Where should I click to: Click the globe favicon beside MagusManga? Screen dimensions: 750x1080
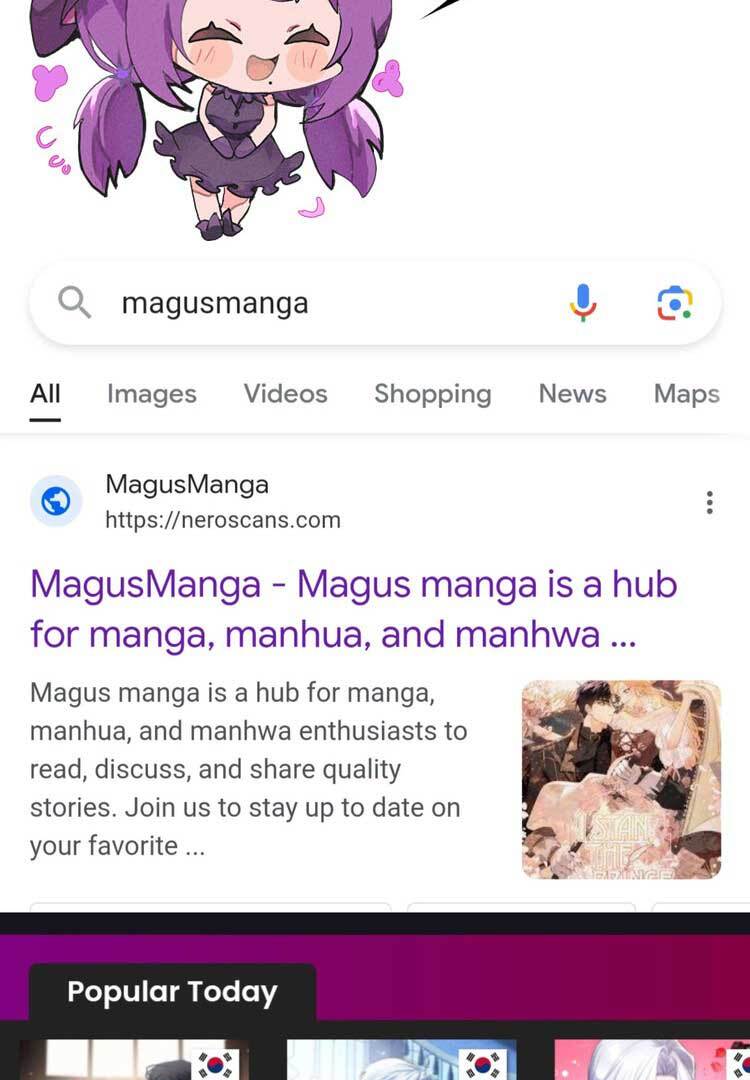coord(56,501)
